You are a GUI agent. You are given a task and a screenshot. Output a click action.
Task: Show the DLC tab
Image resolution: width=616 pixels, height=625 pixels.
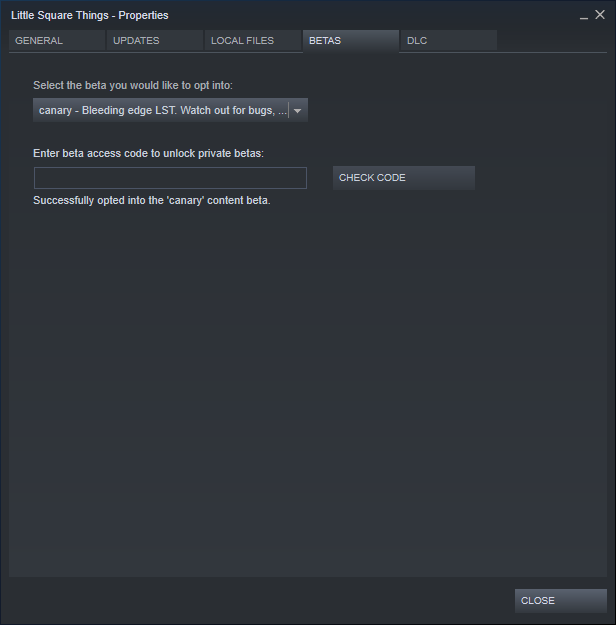(x=449, y=41)
